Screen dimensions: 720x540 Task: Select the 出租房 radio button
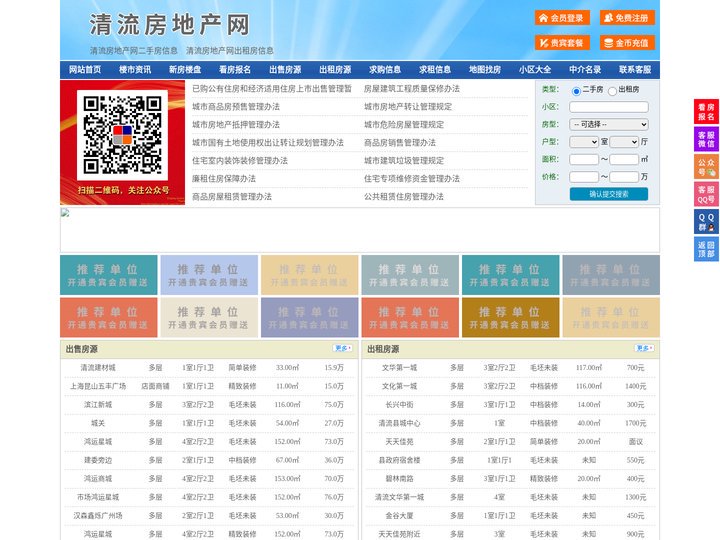(612, 91)
